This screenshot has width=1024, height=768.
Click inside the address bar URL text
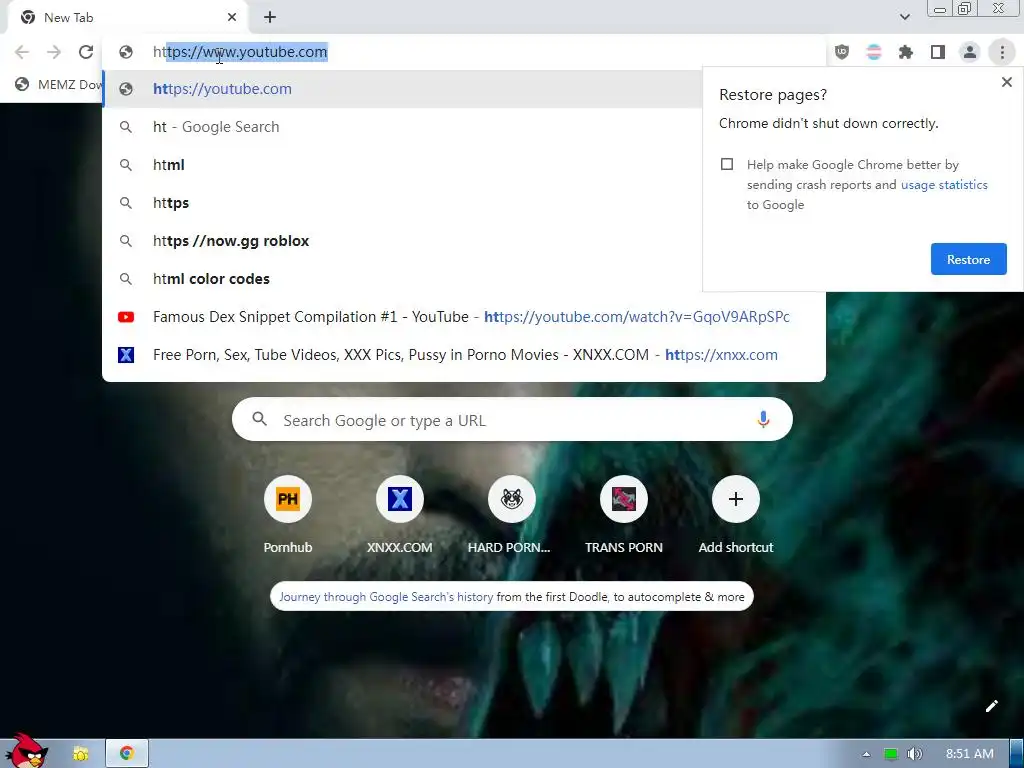click(240, 52)
